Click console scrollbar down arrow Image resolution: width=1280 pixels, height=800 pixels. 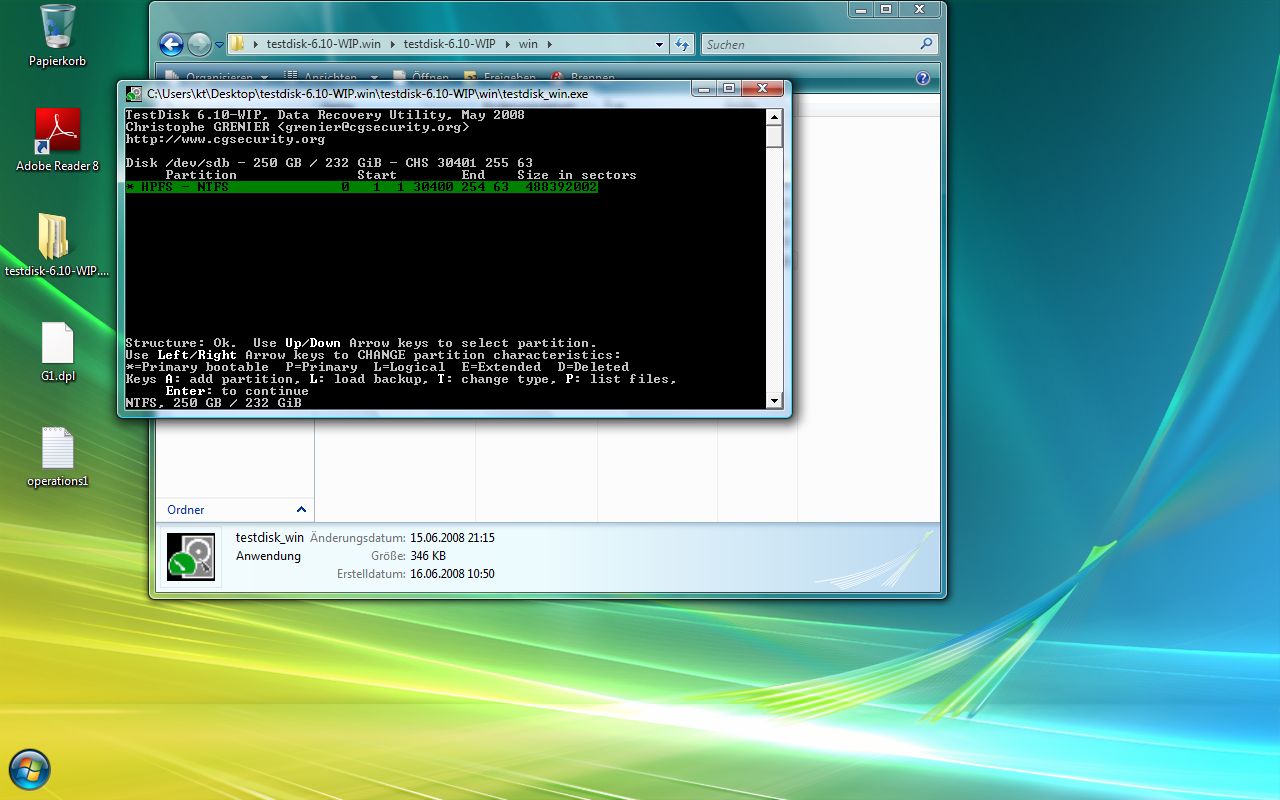774,401
